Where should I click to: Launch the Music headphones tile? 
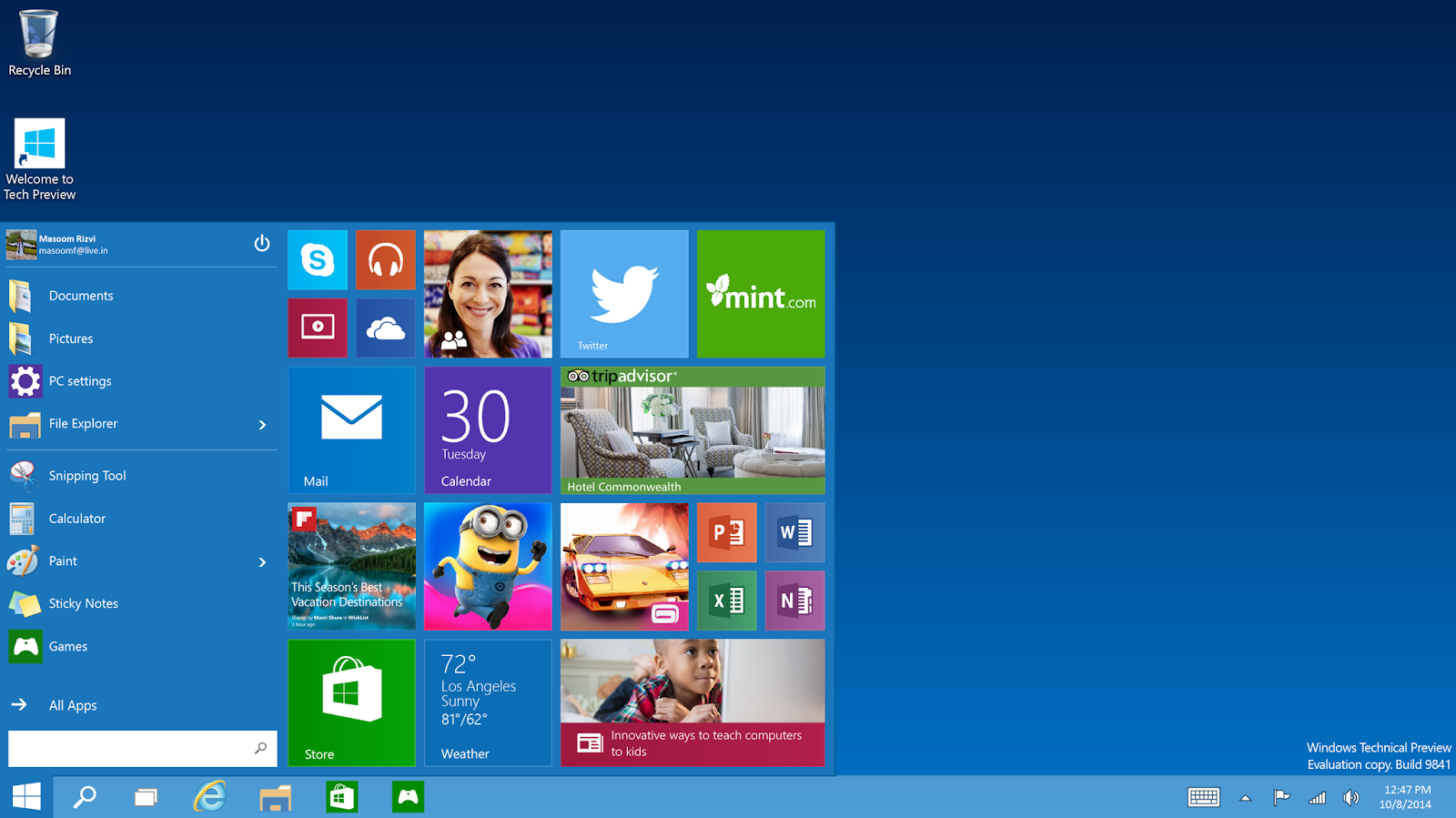(386, 260)
